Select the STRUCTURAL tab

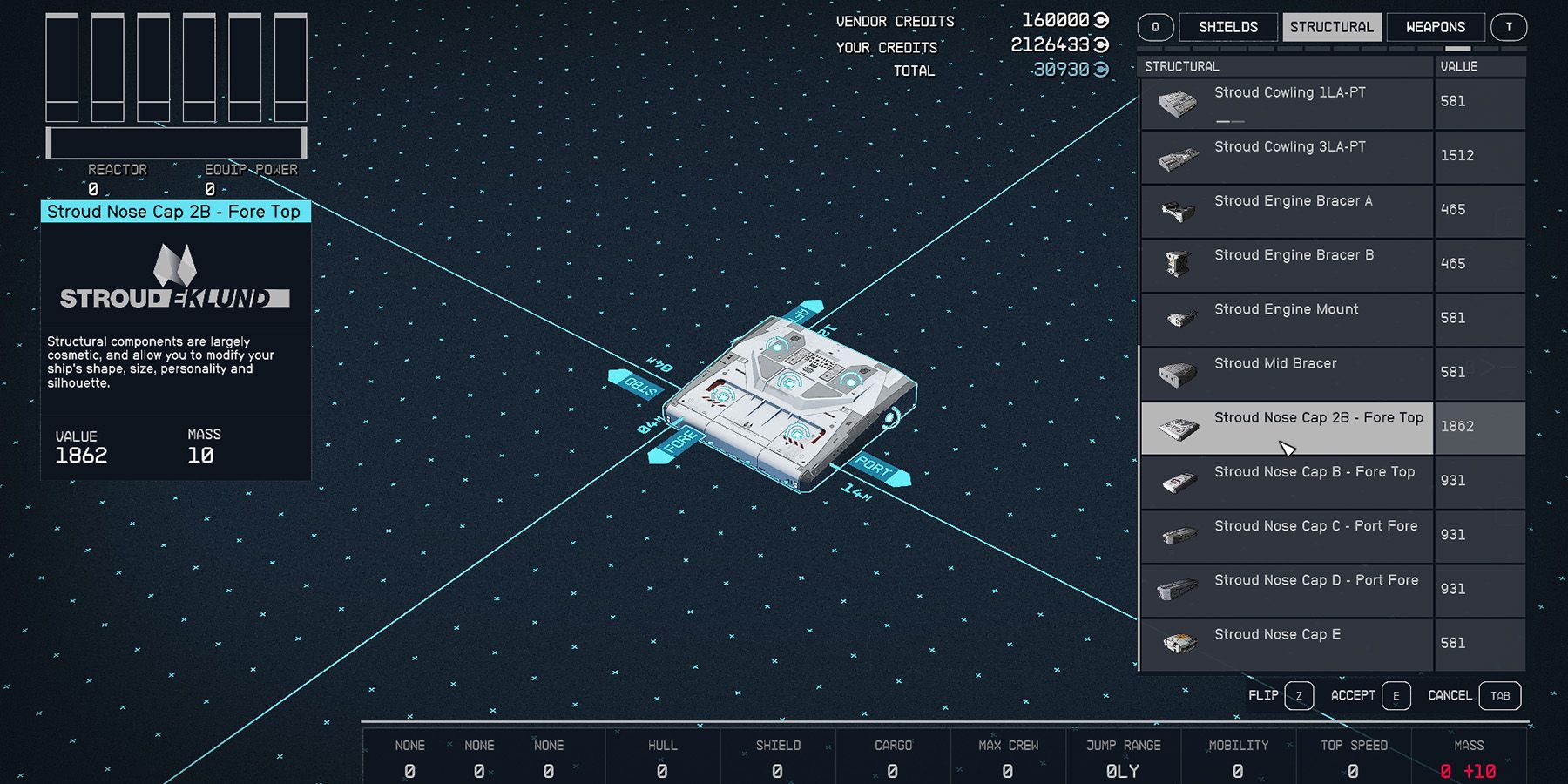point(1332,26)
